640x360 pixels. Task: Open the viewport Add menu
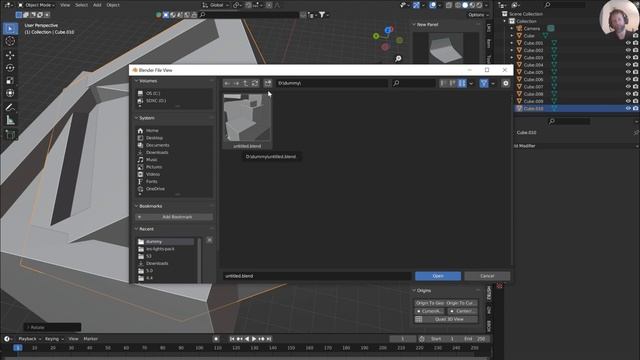(97, 5)
